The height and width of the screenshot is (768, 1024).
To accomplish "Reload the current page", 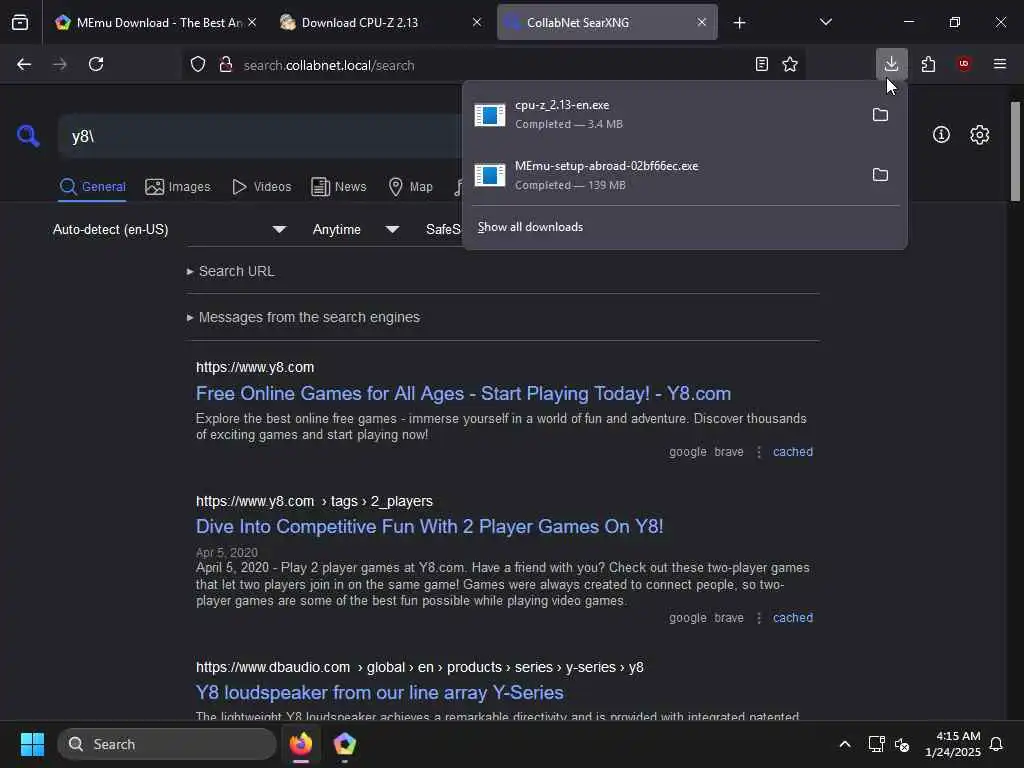I will tap(96, 64).
